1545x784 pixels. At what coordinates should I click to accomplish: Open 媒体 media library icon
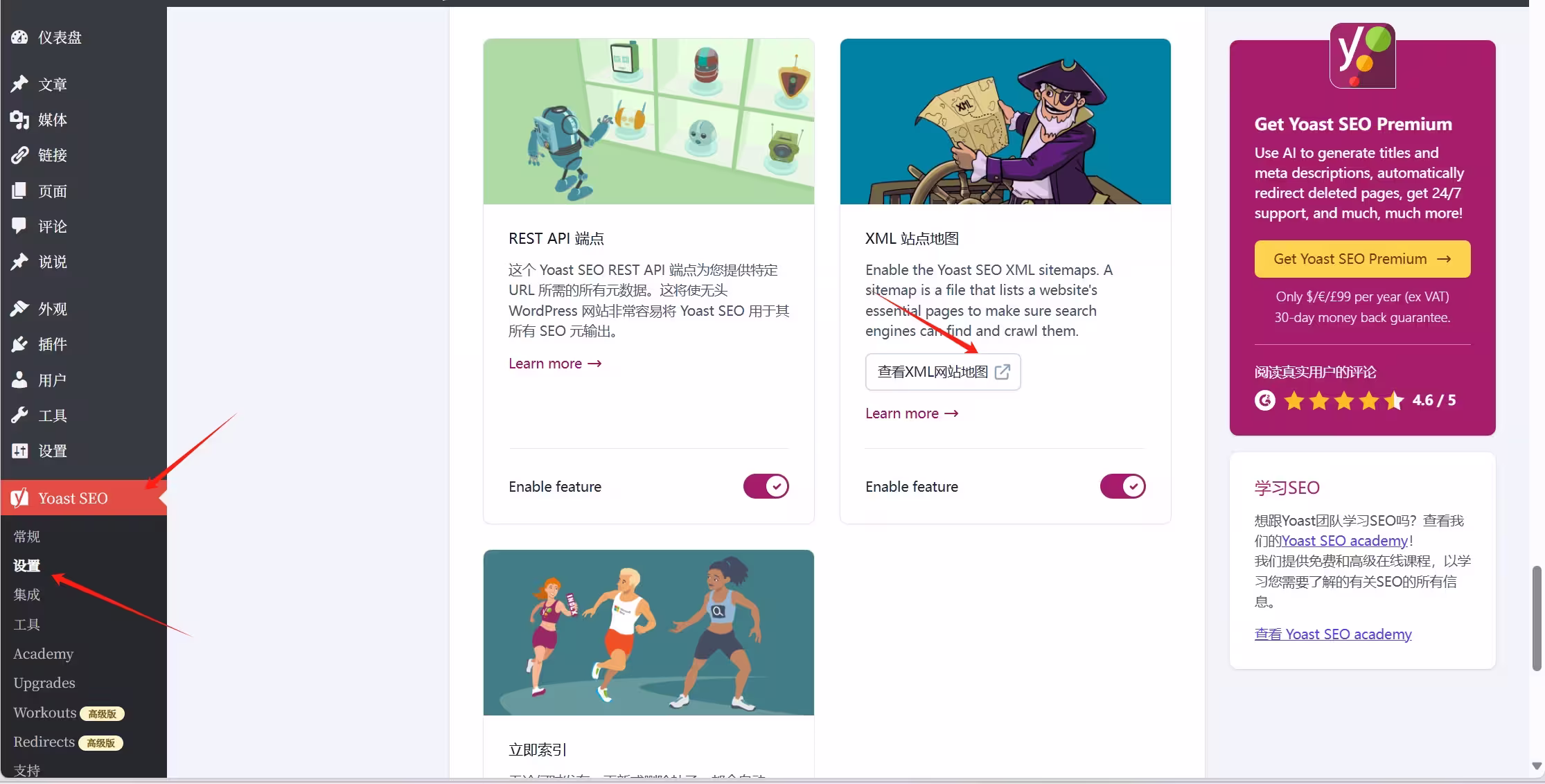(x=19, y=120)
